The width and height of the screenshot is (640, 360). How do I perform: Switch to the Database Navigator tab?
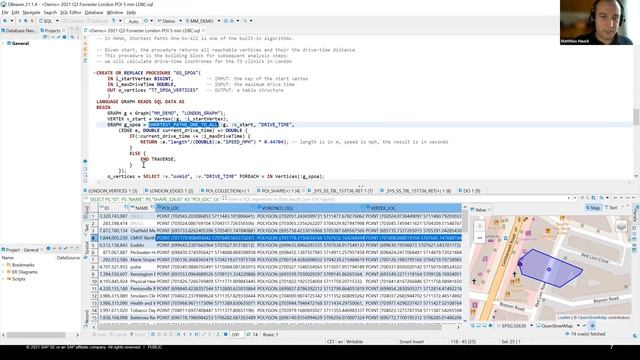18,31
